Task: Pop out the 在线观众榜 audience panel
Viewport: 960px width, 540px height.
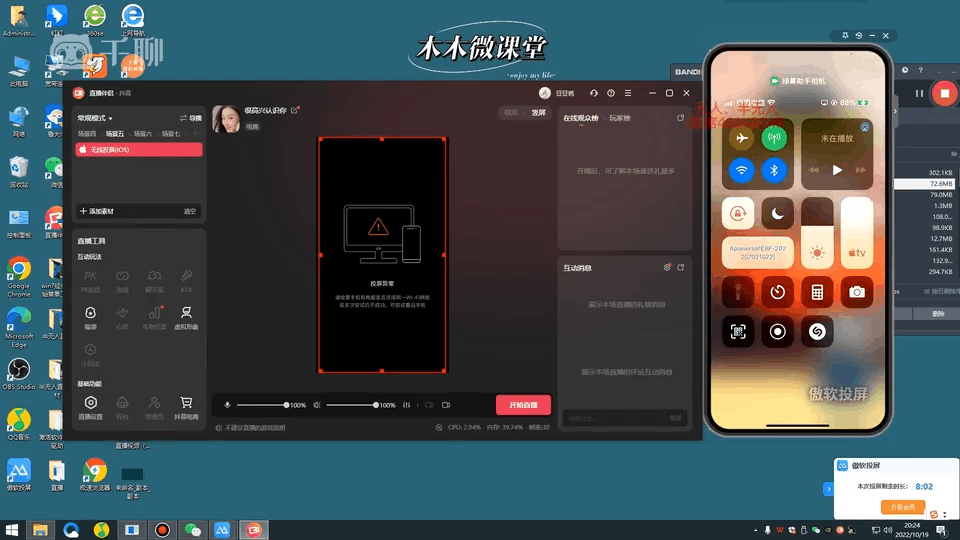Action: pos(681,118)
